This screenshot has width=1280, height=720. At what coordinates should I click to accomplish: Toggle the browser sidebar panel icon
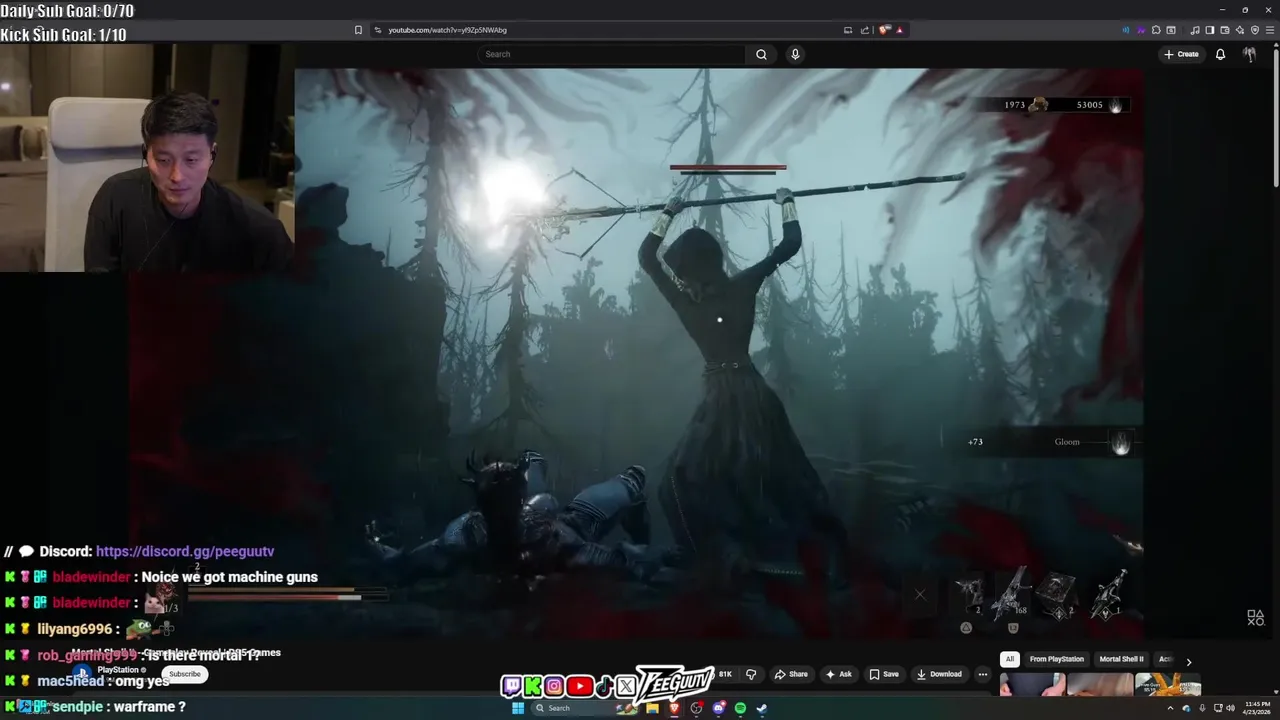click(x=1210, y=30)
